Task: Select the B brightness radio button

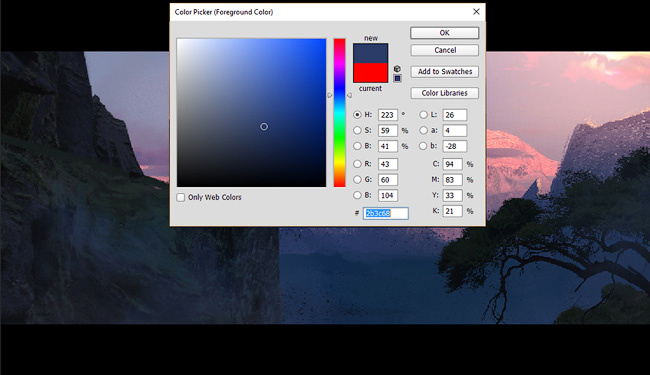Action: [x=357, y=146]
